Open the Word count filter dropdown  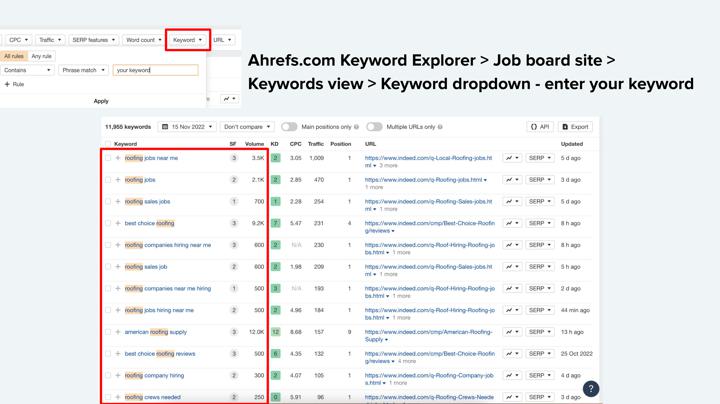144,40
